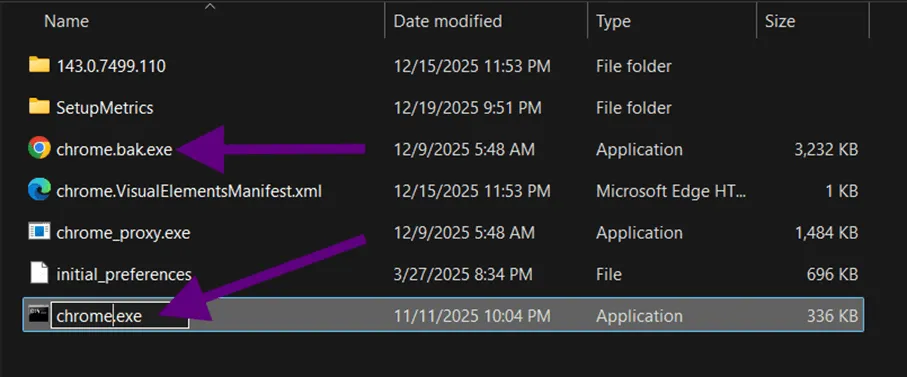The image size is (907, 377).
Task: Click the Microsoft Edge HT... type cell
Action: pyautogui.click(x=672, y=191)
